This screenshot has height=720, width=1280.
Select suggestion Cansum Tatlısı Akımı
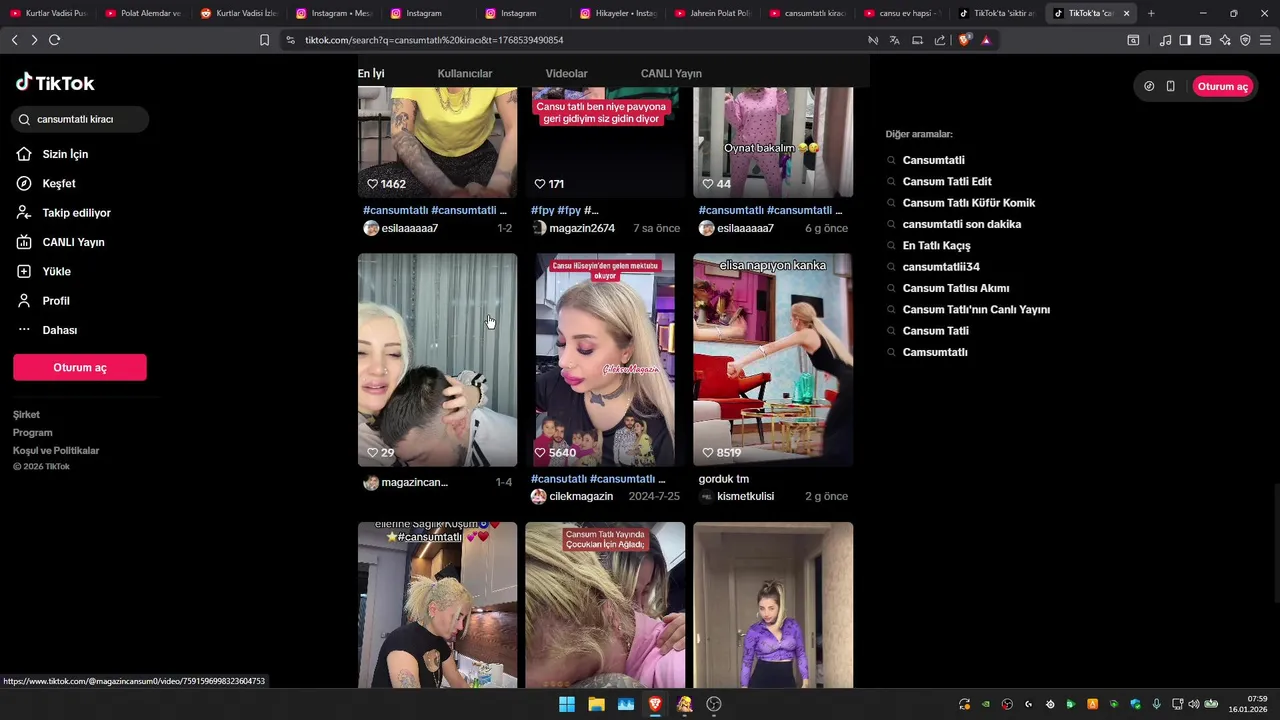click(x=956, y=288)
